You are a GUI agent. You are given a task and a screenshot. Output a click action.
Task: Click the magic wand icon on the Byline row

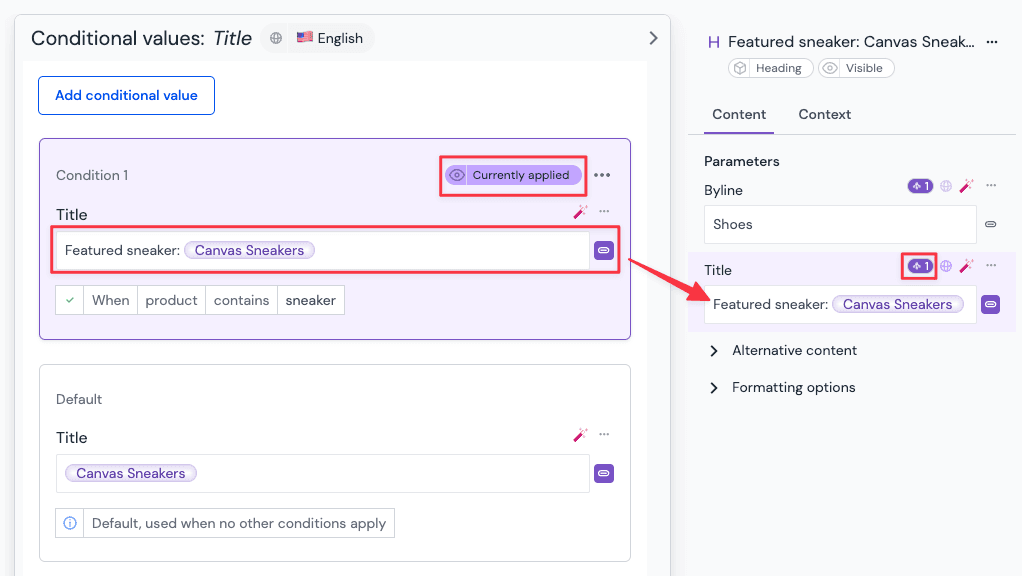[967, 186]
